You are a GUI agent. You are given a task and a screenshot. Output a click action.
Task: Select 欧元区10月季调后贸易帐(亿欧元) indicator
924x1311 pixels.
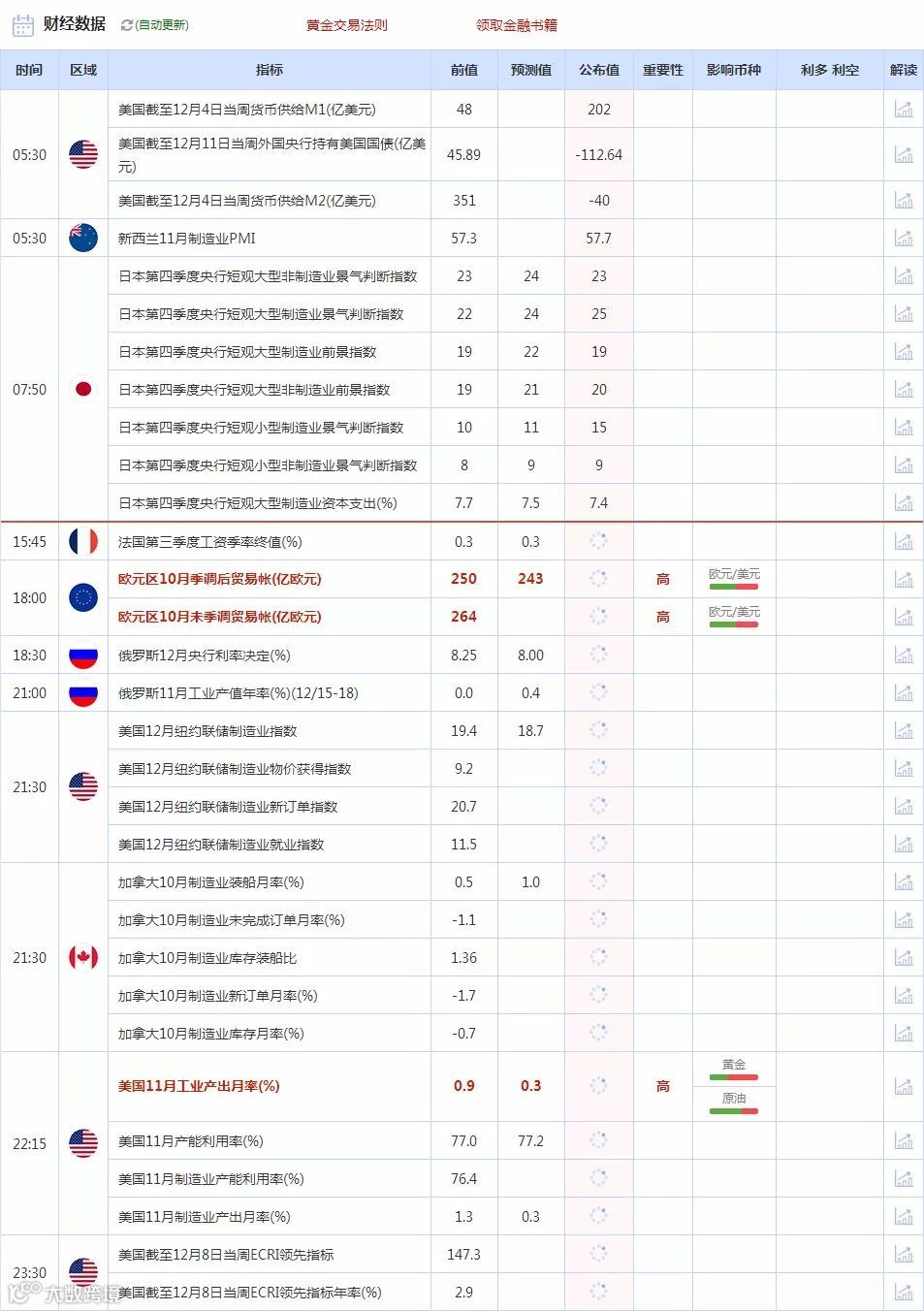tap(219, 579)
